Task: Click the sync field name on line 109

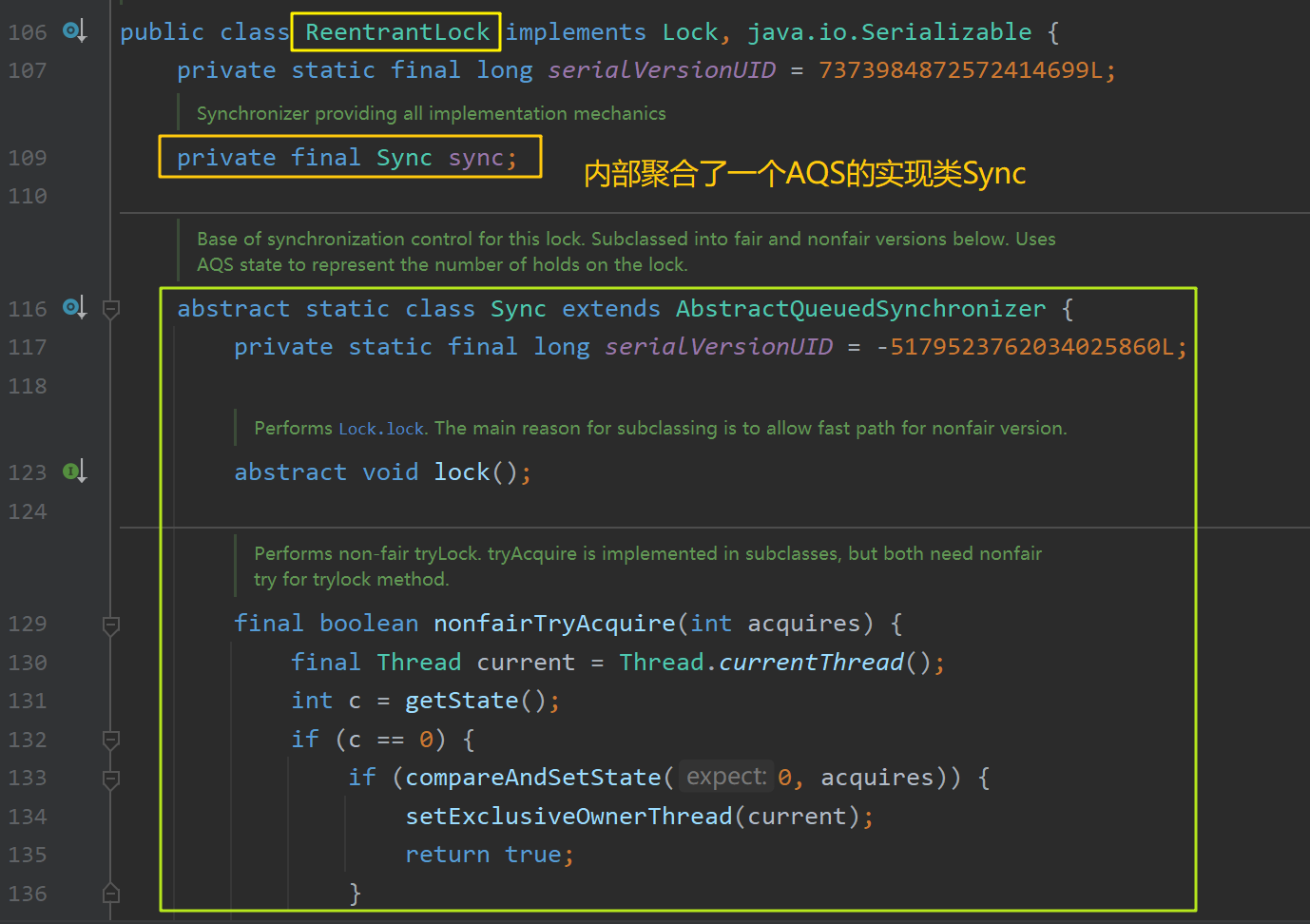Action: [x=476, y=158]
